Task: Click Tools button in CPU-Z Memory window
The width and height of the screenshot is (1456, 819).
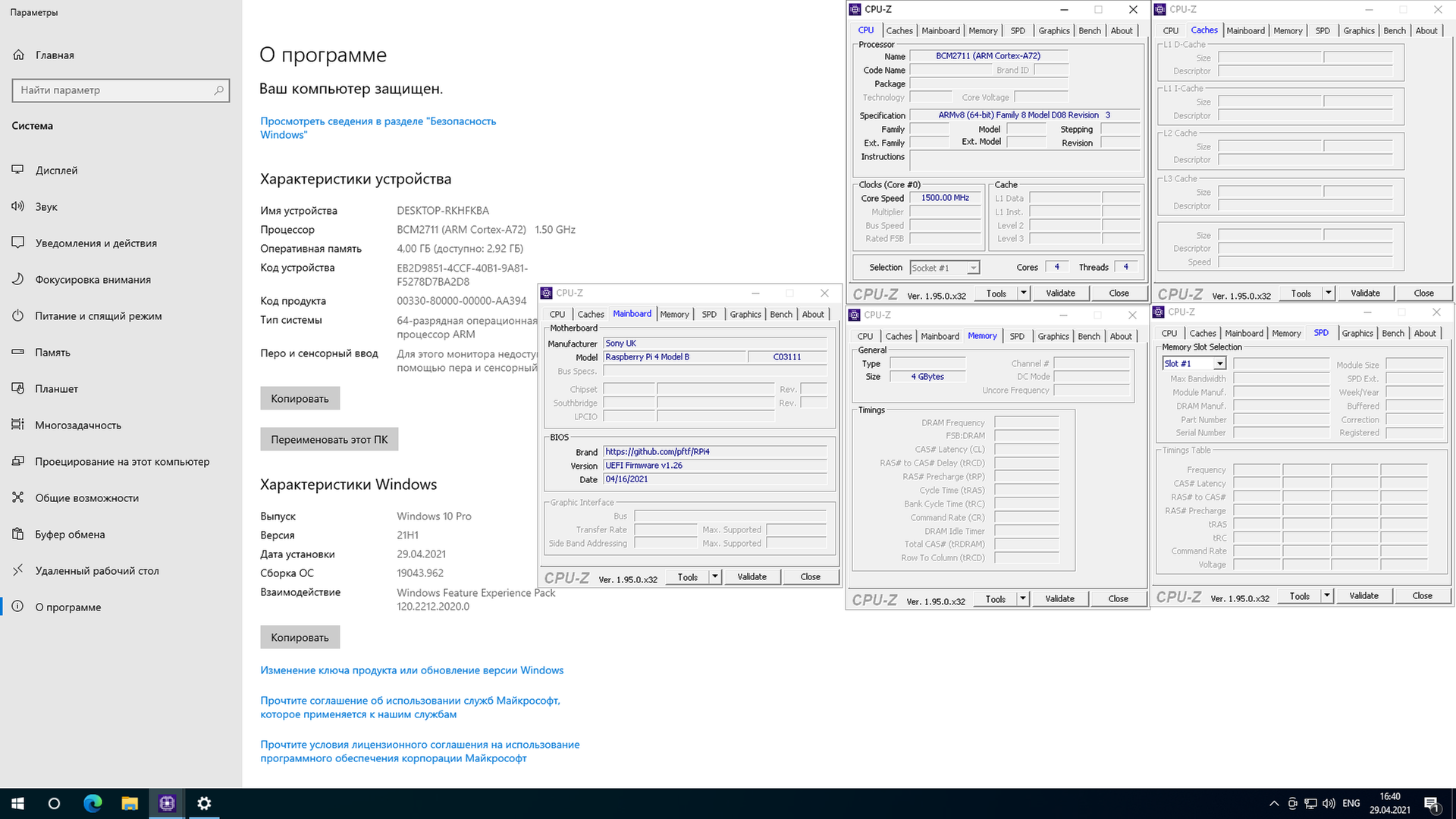Action: (x=995, y=599)
